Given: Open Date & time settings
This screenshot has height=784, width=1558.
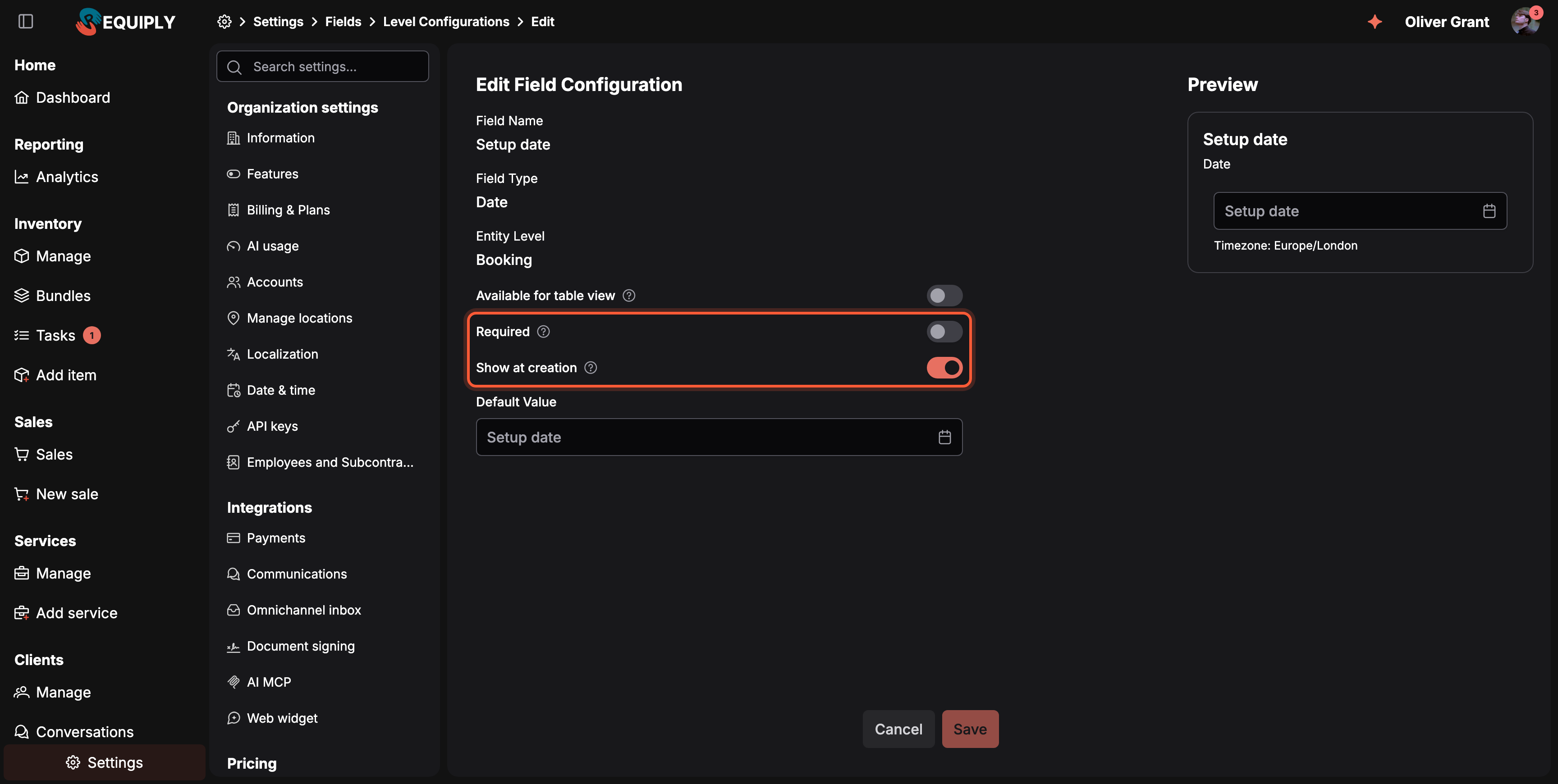Looking at the screenshot, I should [x=270, y=390].
